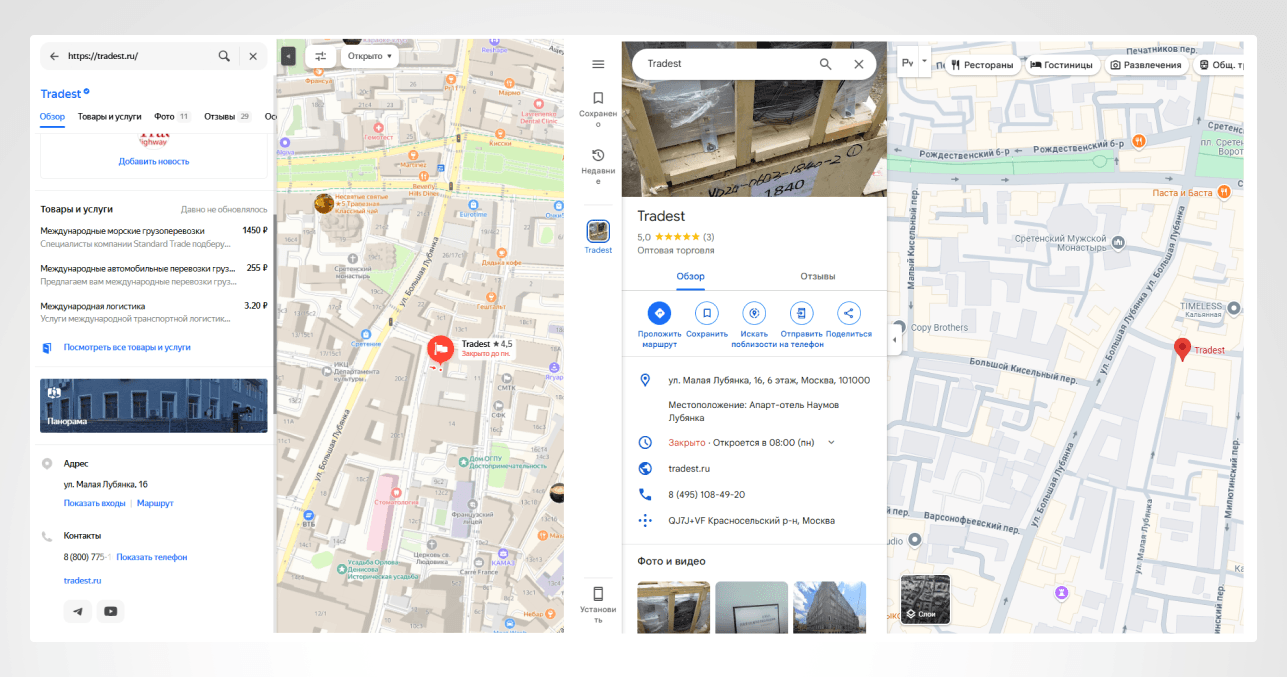Click the Tradest red flag marker on Yandex map
Screen dimensions: 1287x677
tap(441, 349)
